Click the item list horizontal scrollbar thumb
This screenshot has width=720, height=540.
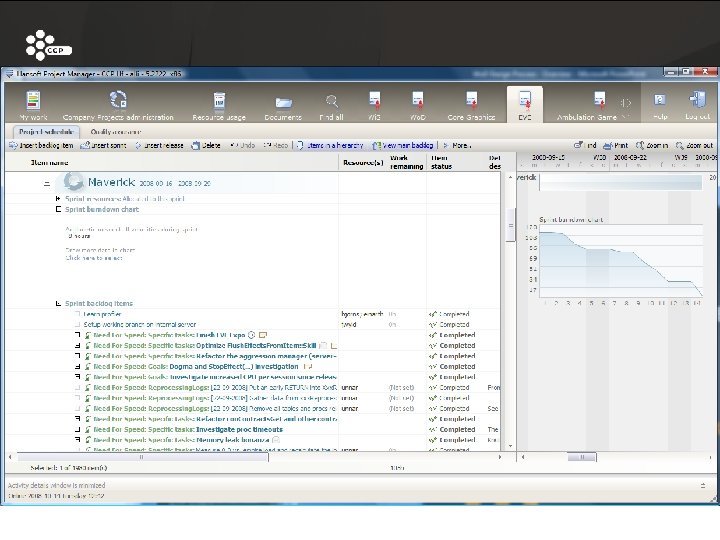point(142,457)
